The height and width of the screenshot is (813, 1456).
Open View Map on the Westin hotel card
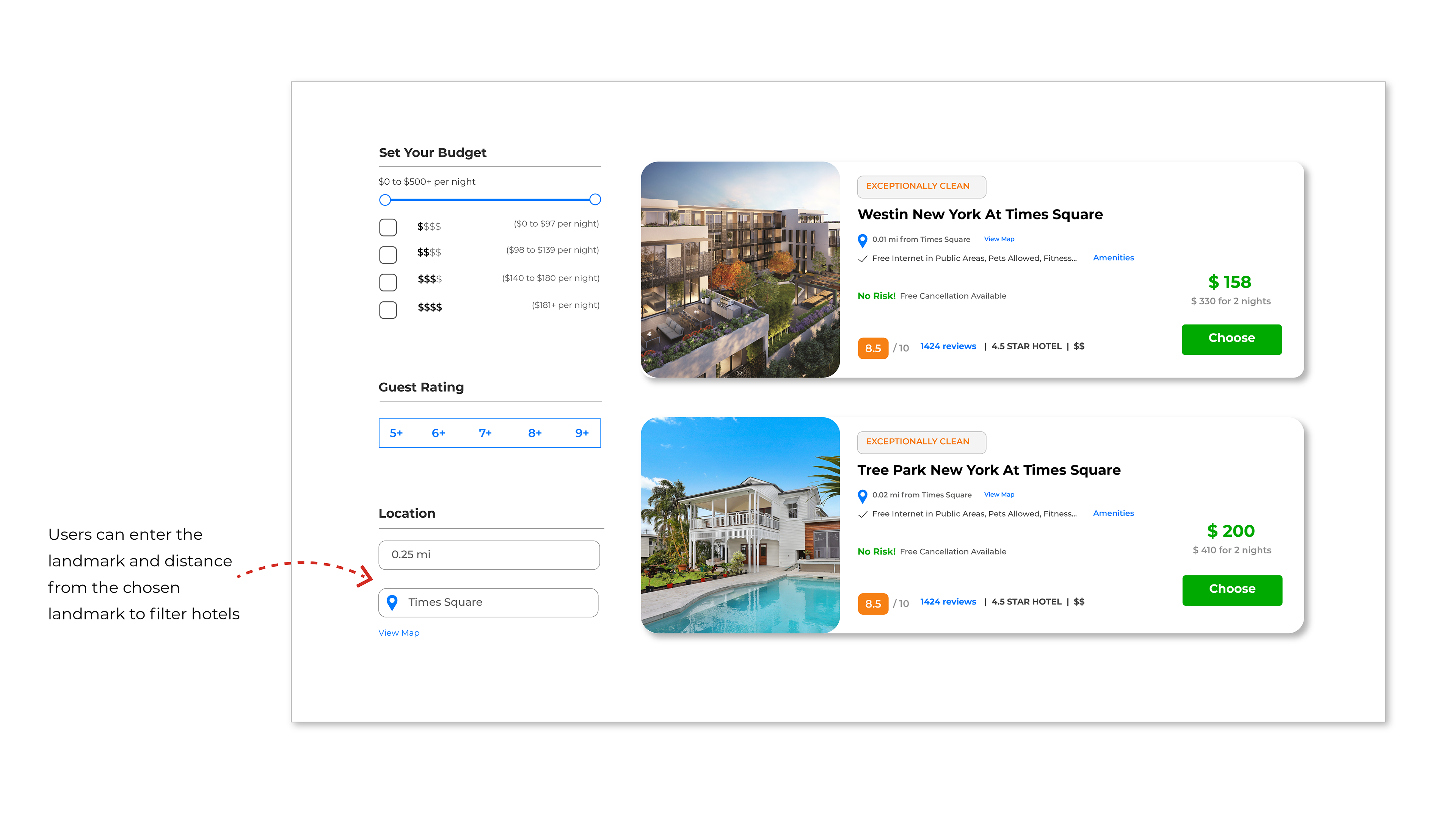tap(999, 239)
